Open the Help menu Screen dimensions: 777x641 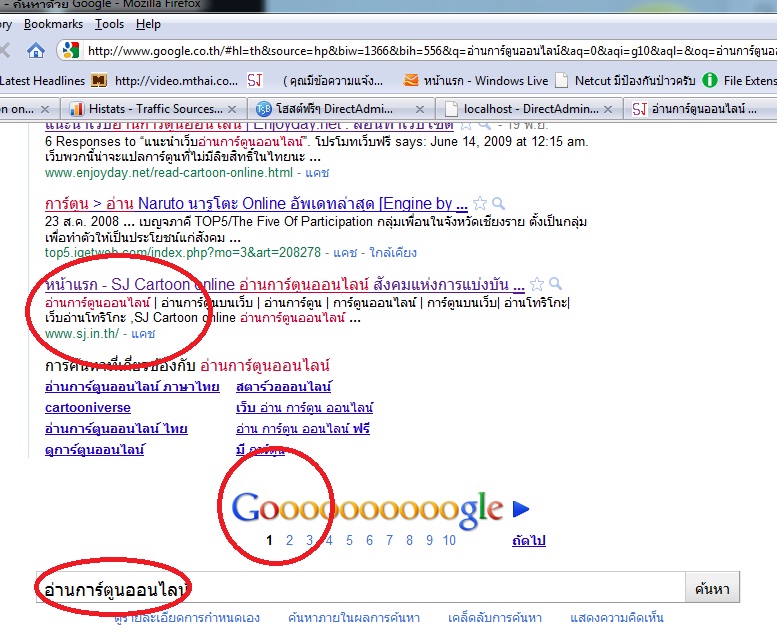click(x=148, y=24)
